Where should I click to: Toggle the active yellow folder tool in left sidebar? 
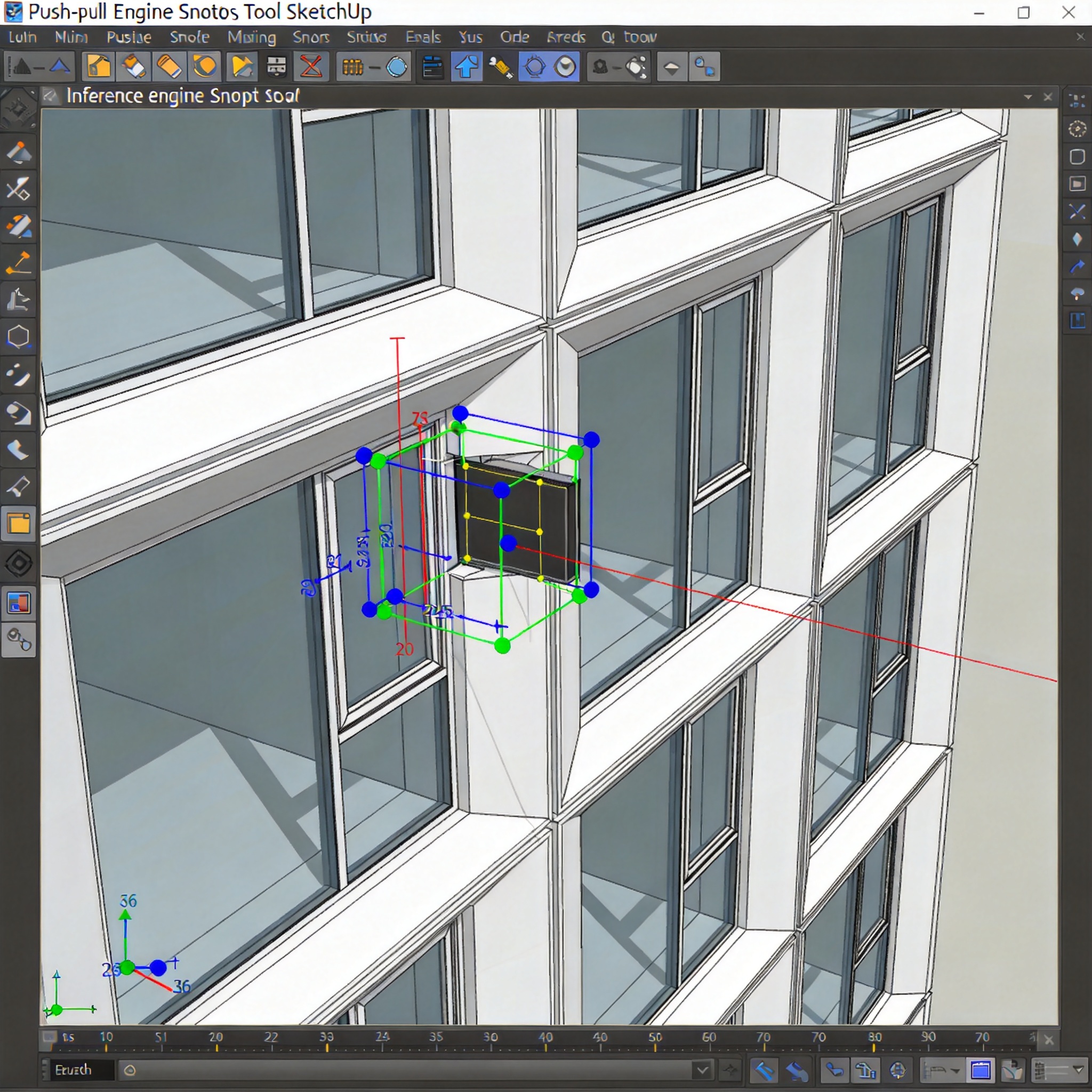(x=19, y=524)
